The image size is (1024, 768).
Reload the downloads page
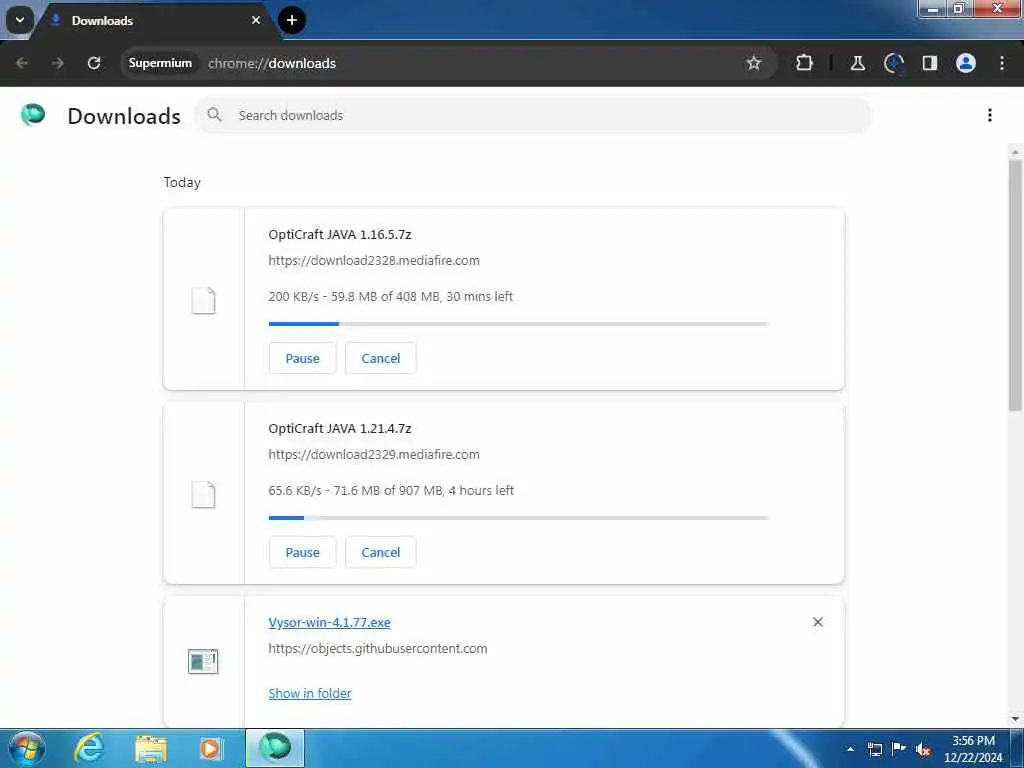point(94,63)
